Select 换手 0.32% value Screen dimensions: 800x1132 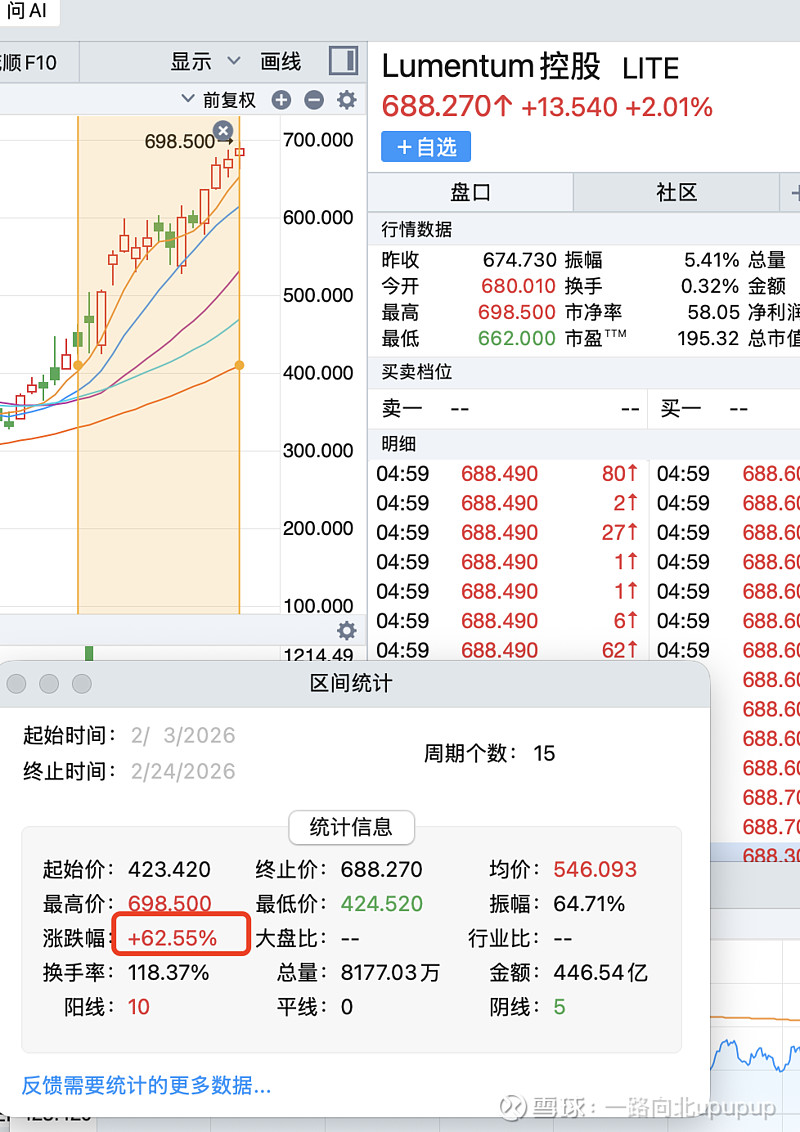tap(710, 286)
